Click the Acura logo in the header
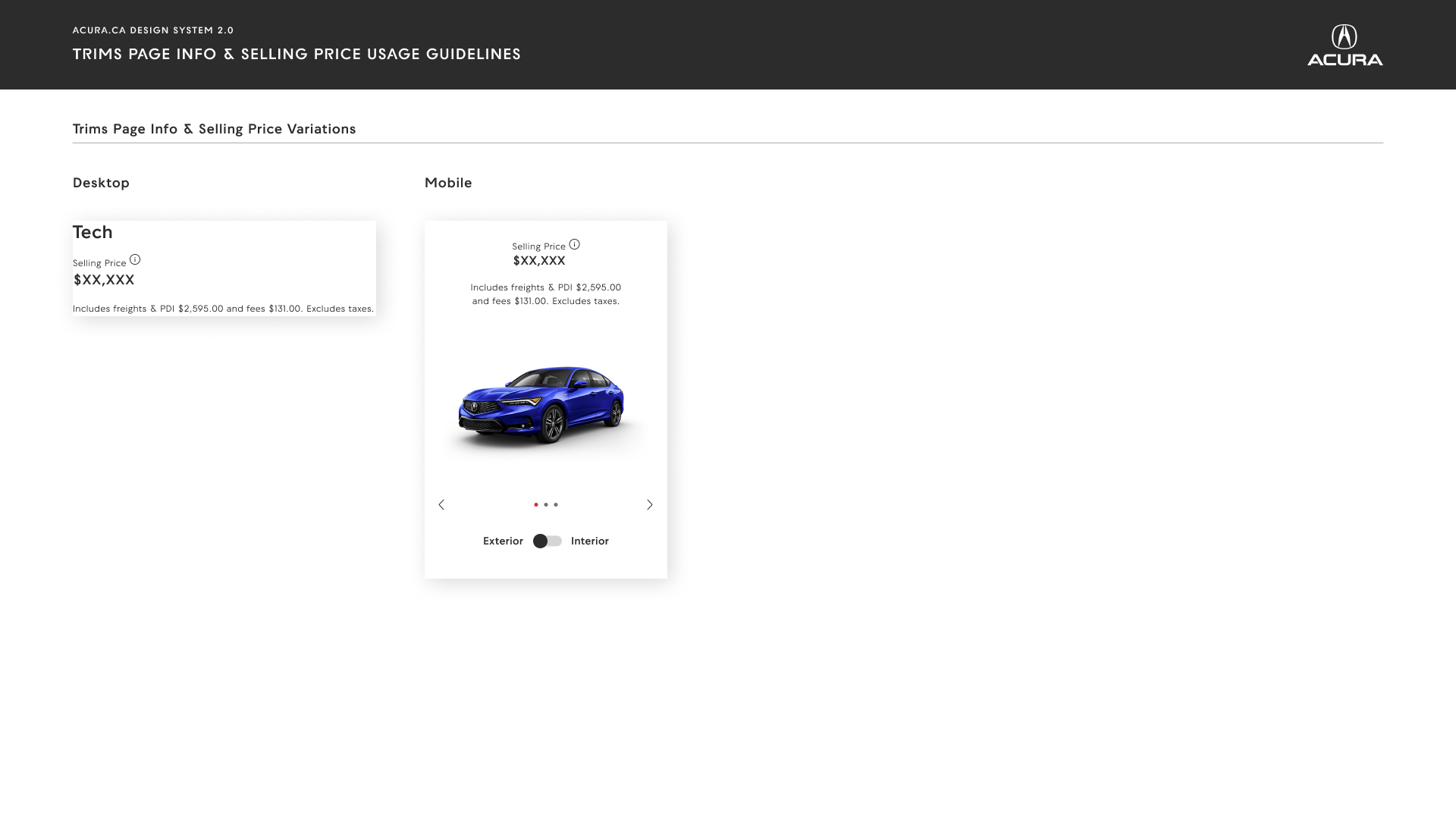This screenshot has width=1456, height=819. point(1345,45)
